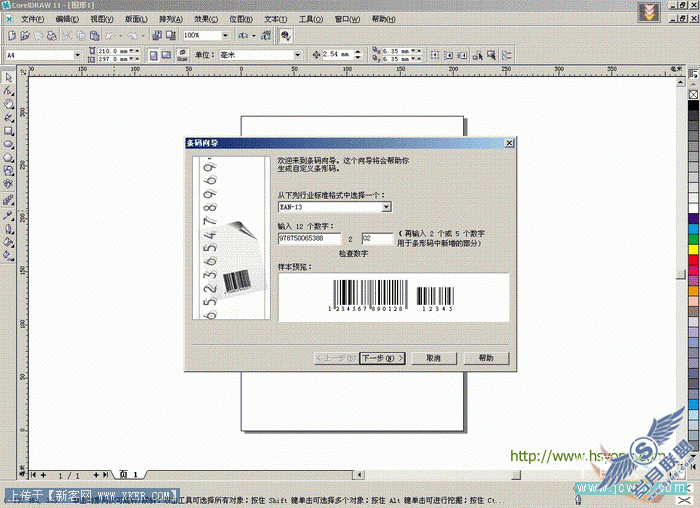Screen dimensions: 700x508
Task: Open the 窗口(W) menu
Action: (x=347, y=19)
